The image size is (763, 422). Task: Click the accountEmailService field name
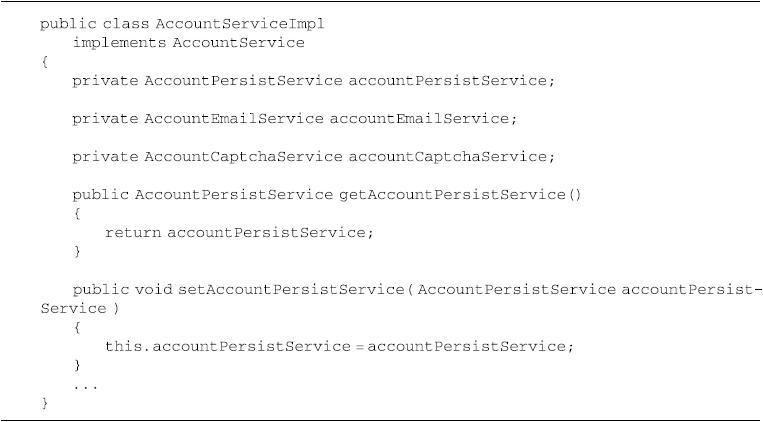(421, 119)
